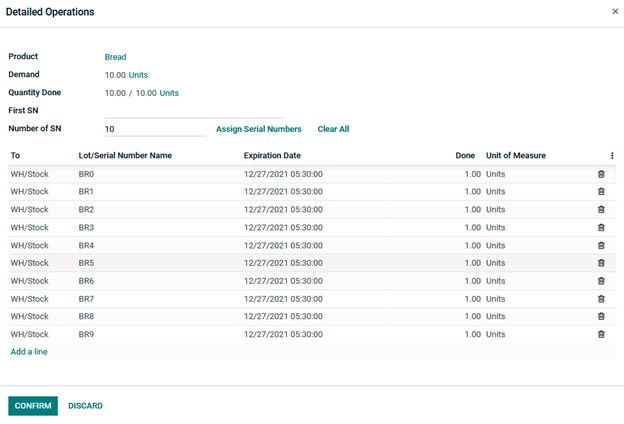Click trash icon for BR5 row
Viewport: 624px width, 424px height.
coord(601,263)
